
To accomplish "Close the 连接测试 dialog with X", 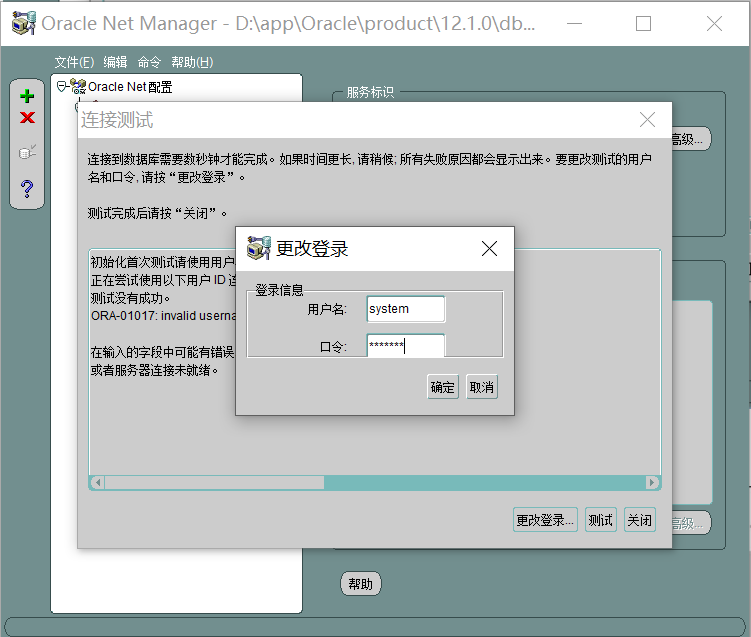I will tap(647, 119).
